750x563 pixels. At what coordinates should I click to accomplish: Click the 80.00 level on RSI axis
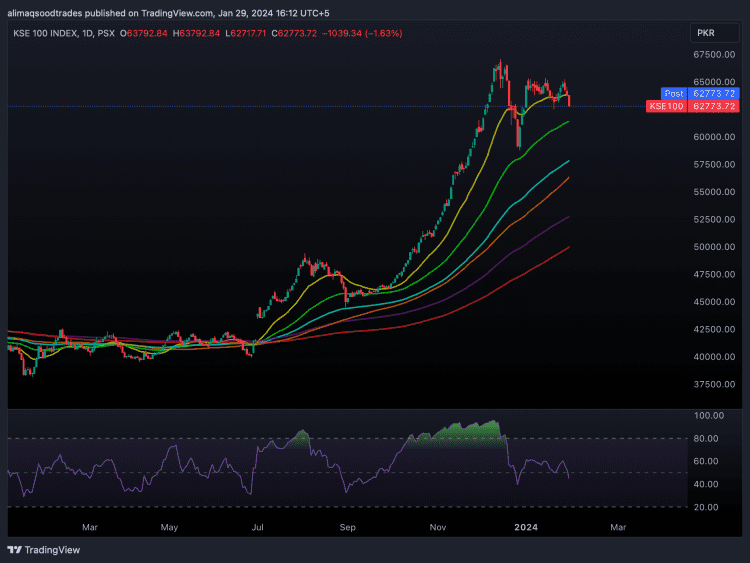(710, 438)
